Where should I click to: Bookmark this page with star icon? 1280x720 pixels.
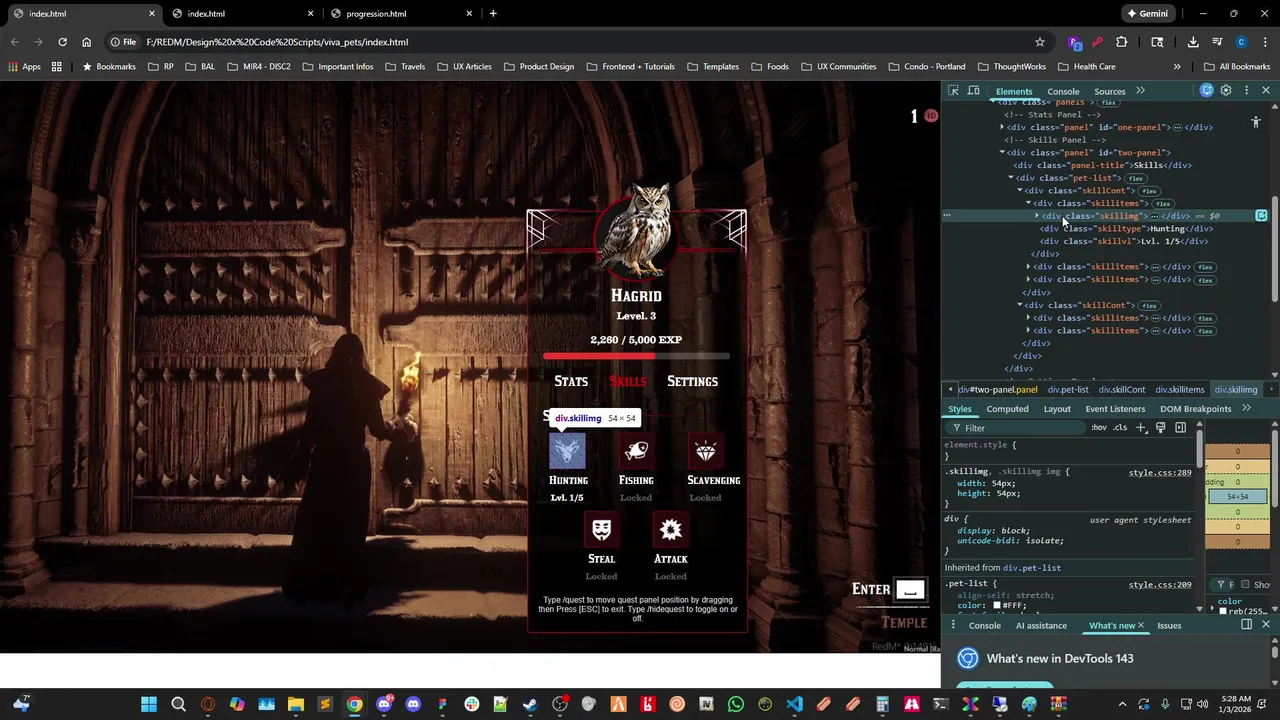tap(1040, 42)
